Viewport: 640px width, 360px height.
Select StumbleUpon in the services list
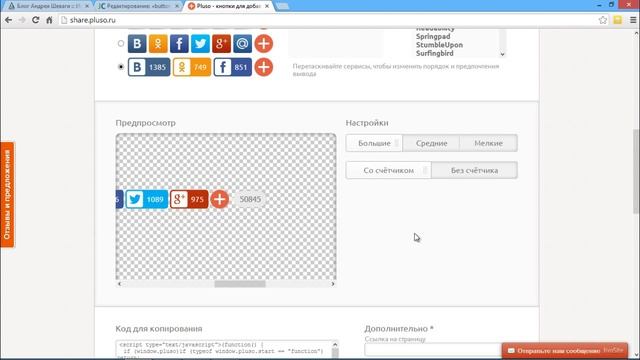tap(439, 45)
